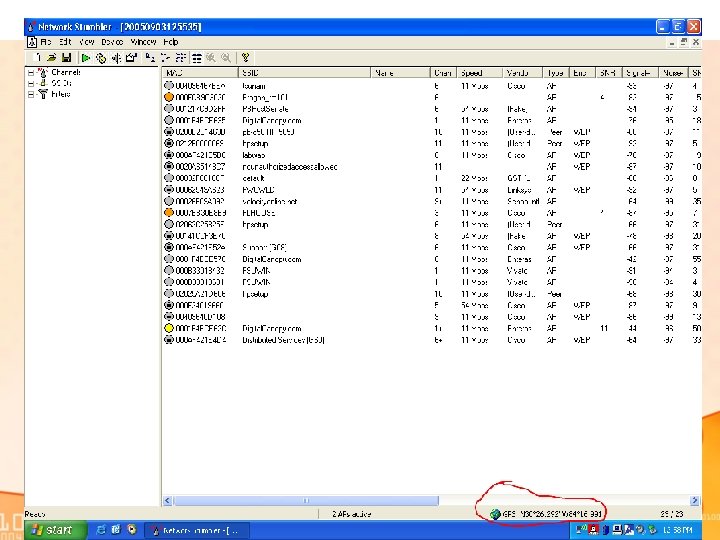Click the lock icon of Distributed Services row

tap(169, 340)
